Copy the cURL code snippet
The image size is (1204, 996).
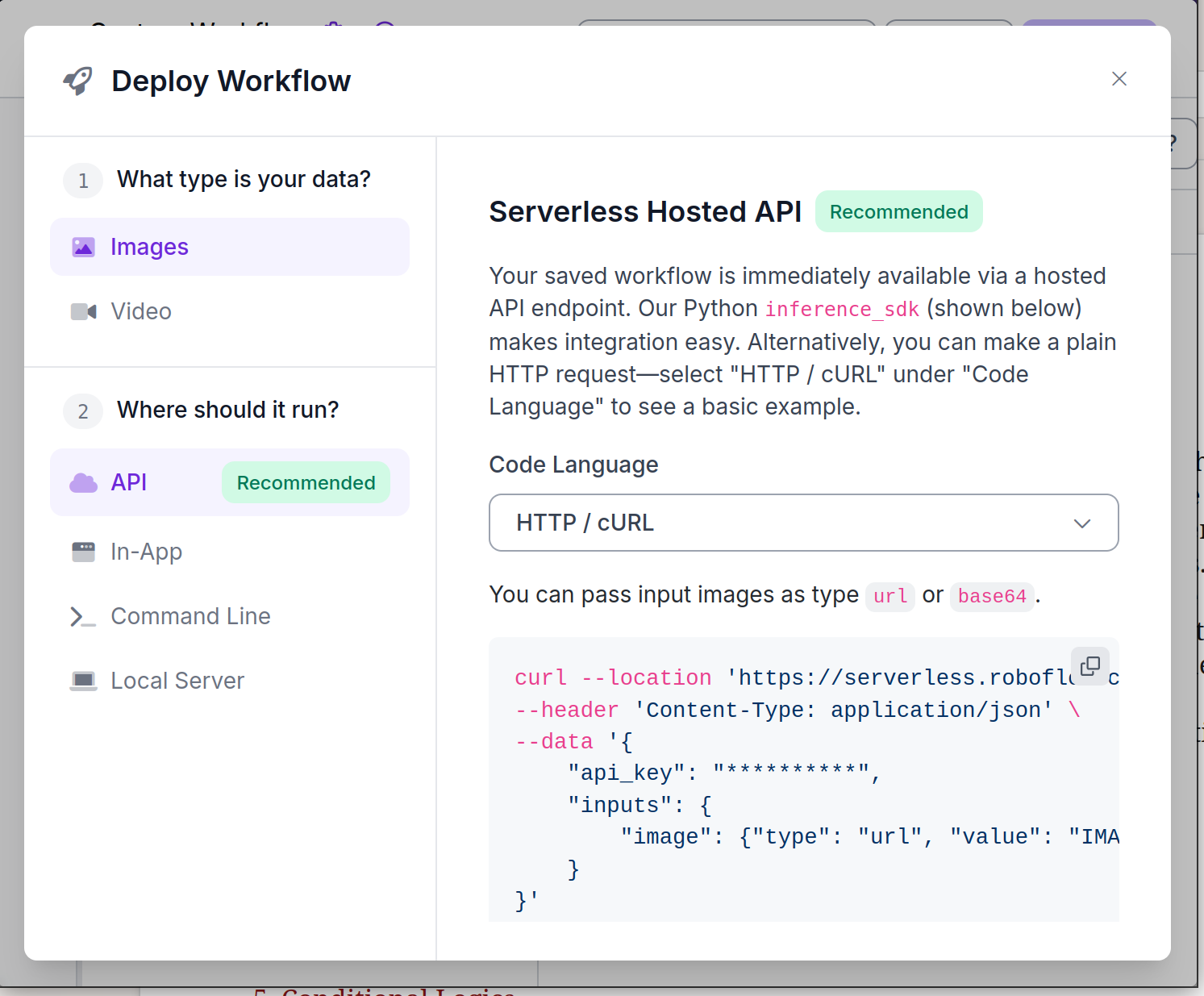click(x=1090, y=666)
